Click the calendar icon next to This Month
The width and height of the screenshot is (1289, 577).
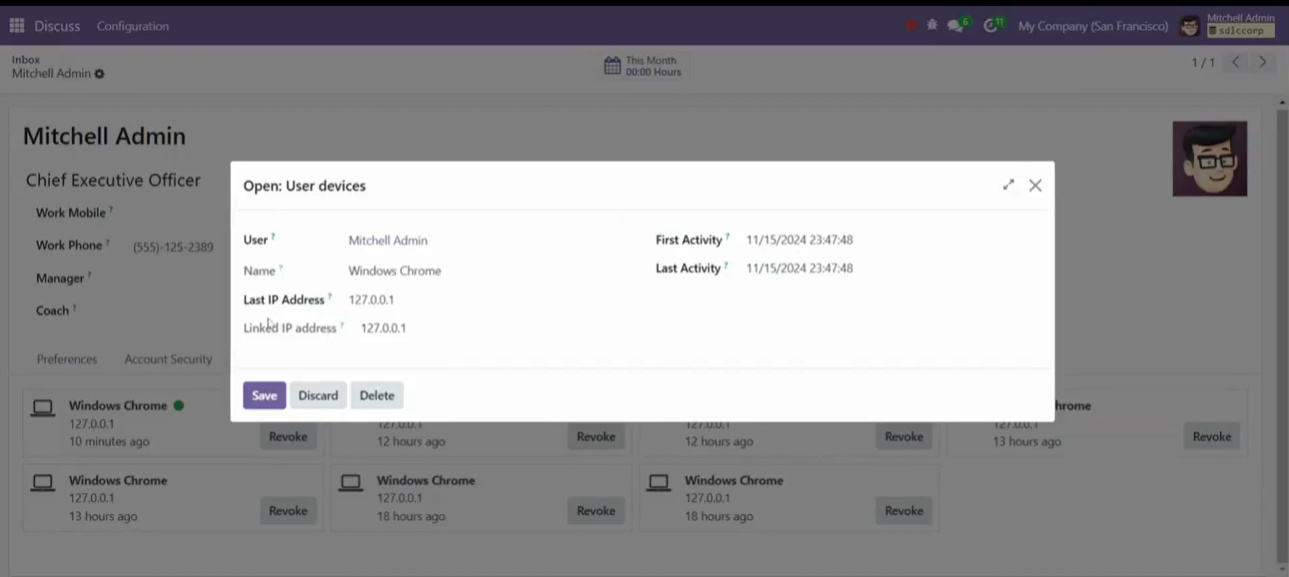click(612, 66)
